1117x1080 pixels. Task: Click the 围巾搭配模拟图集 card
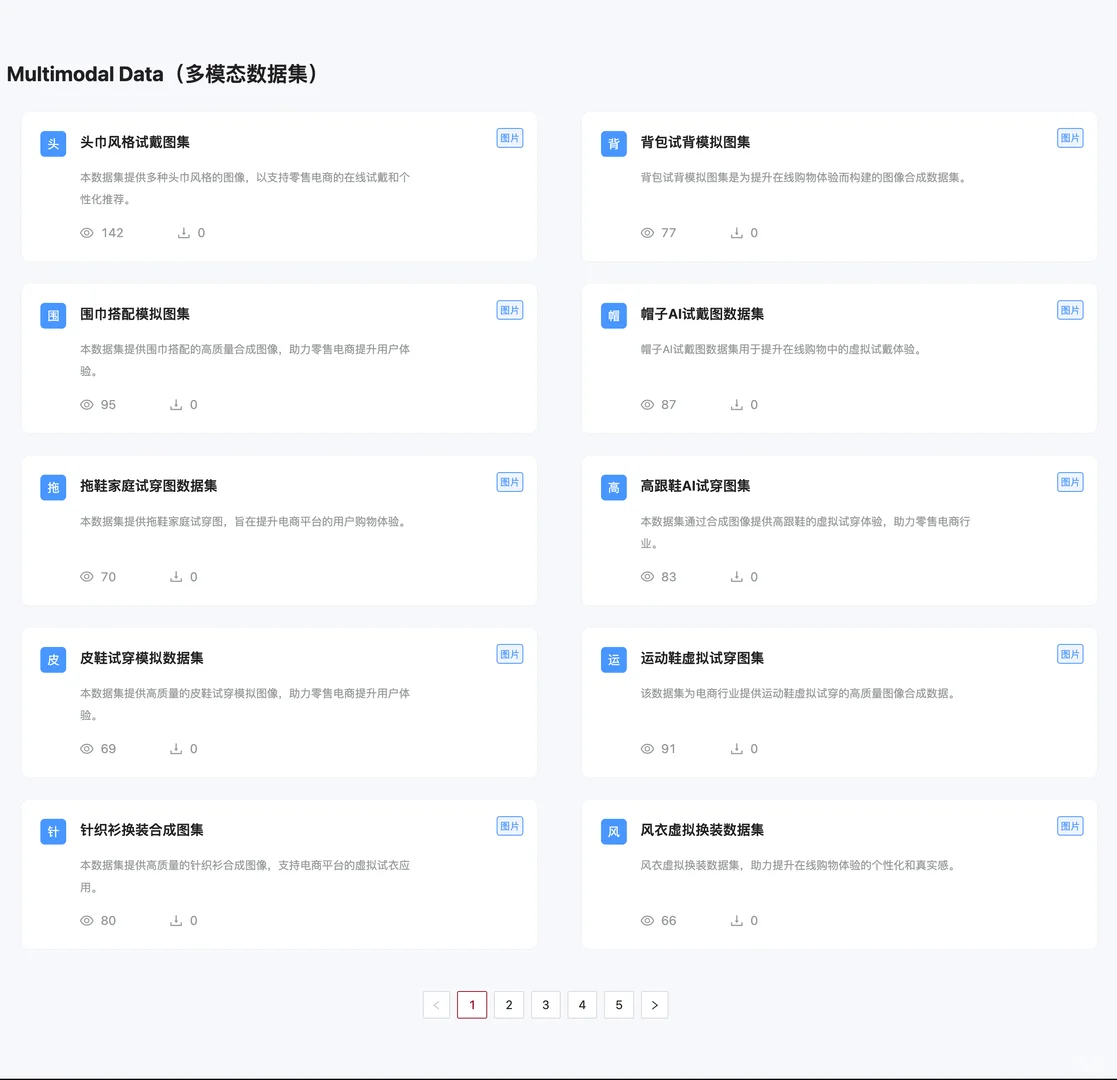280,358
